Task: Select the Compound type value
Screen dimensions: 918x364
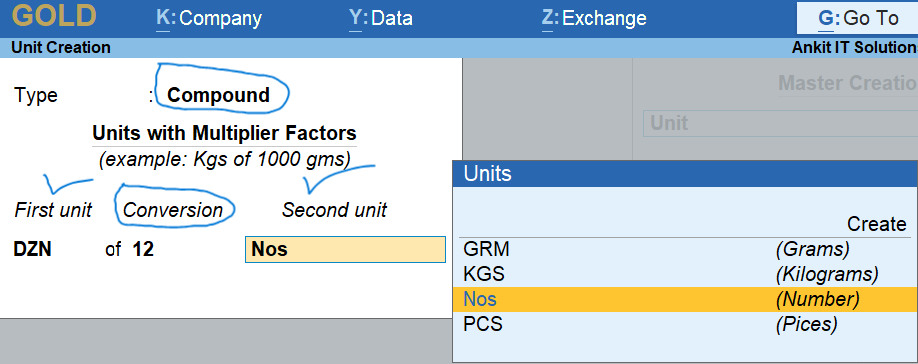Action: [x=218, y=95]
